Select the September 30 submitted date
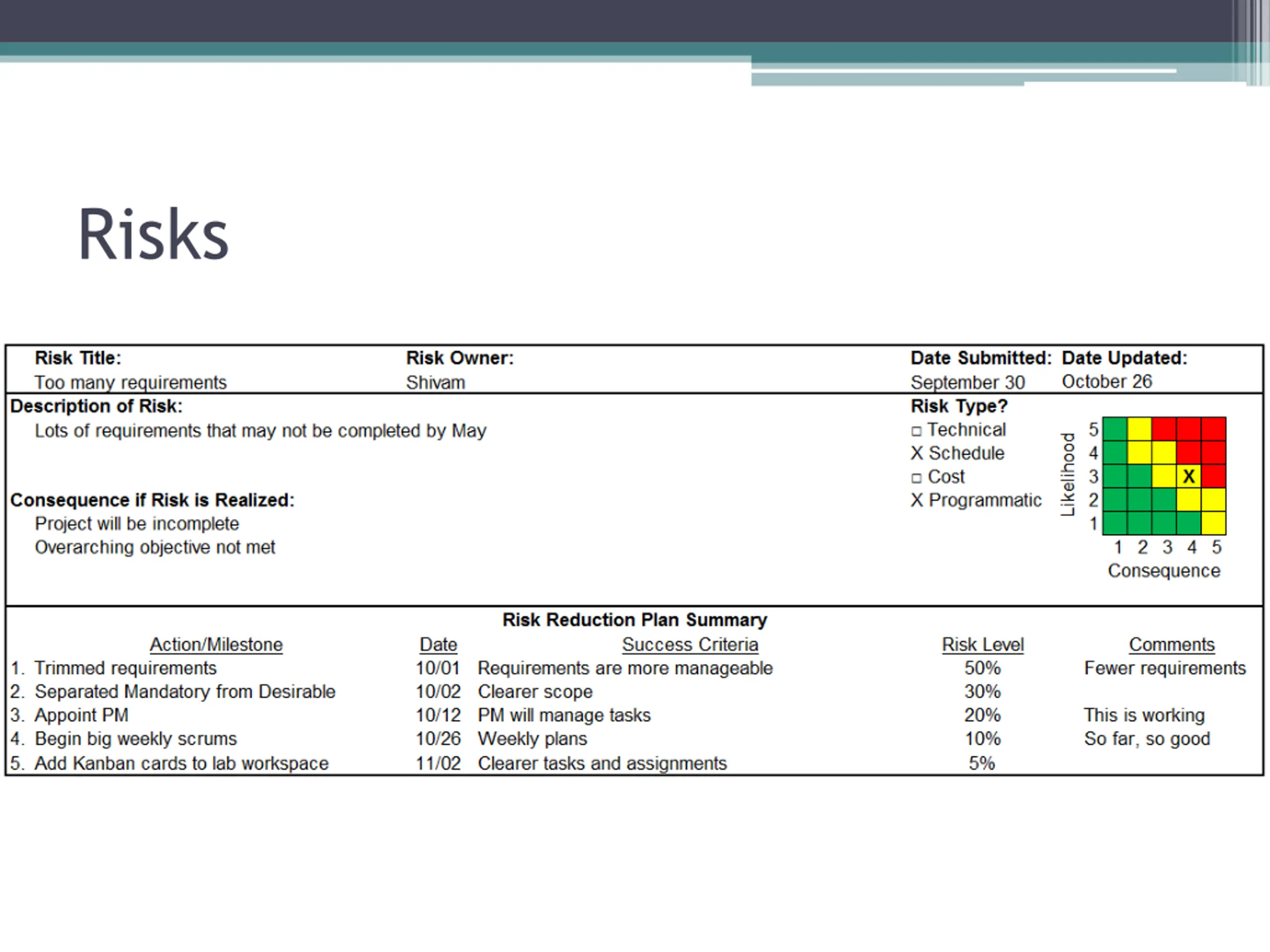 967,382
